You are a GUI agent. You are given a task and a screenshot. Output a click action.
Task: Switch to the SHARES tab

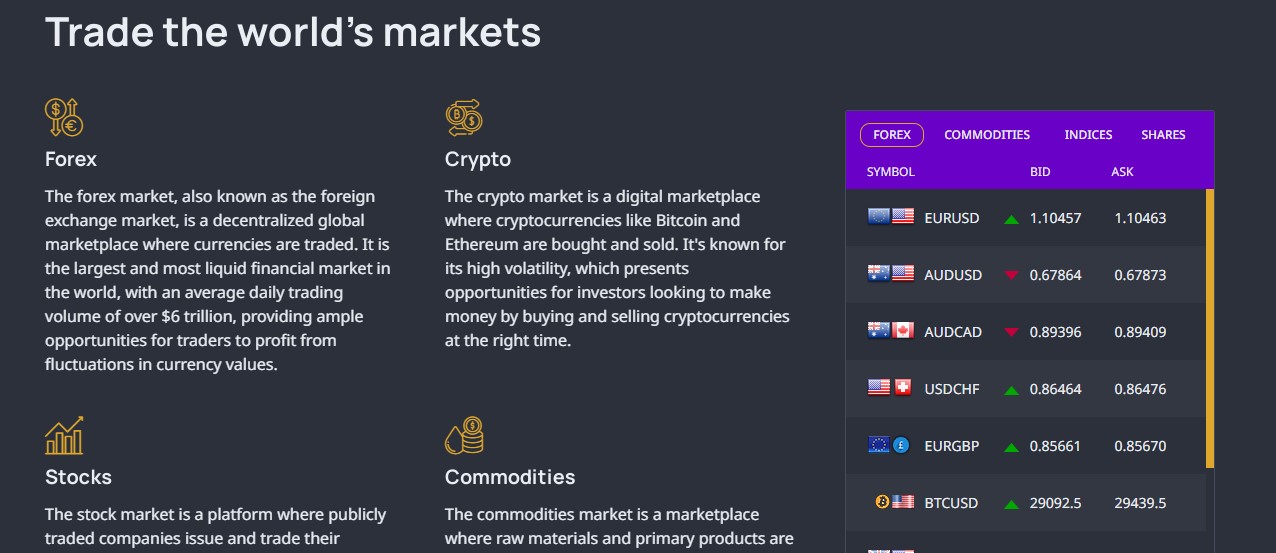1163,135
